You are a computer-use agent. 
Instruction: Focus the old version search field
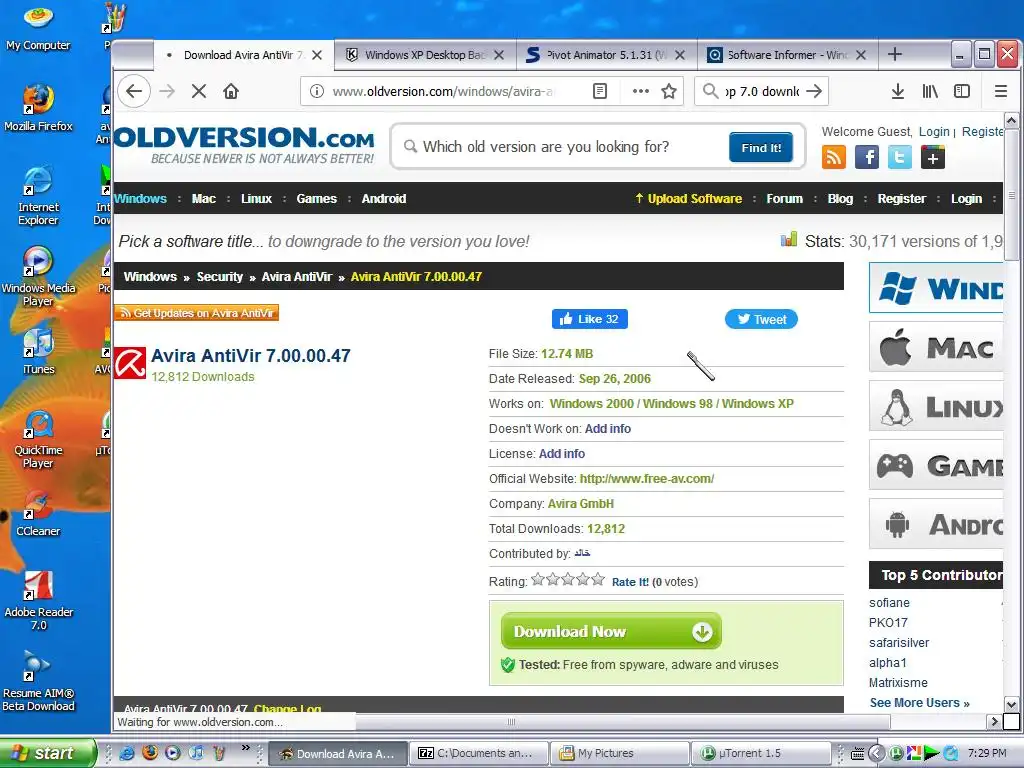tap(568, 147)
